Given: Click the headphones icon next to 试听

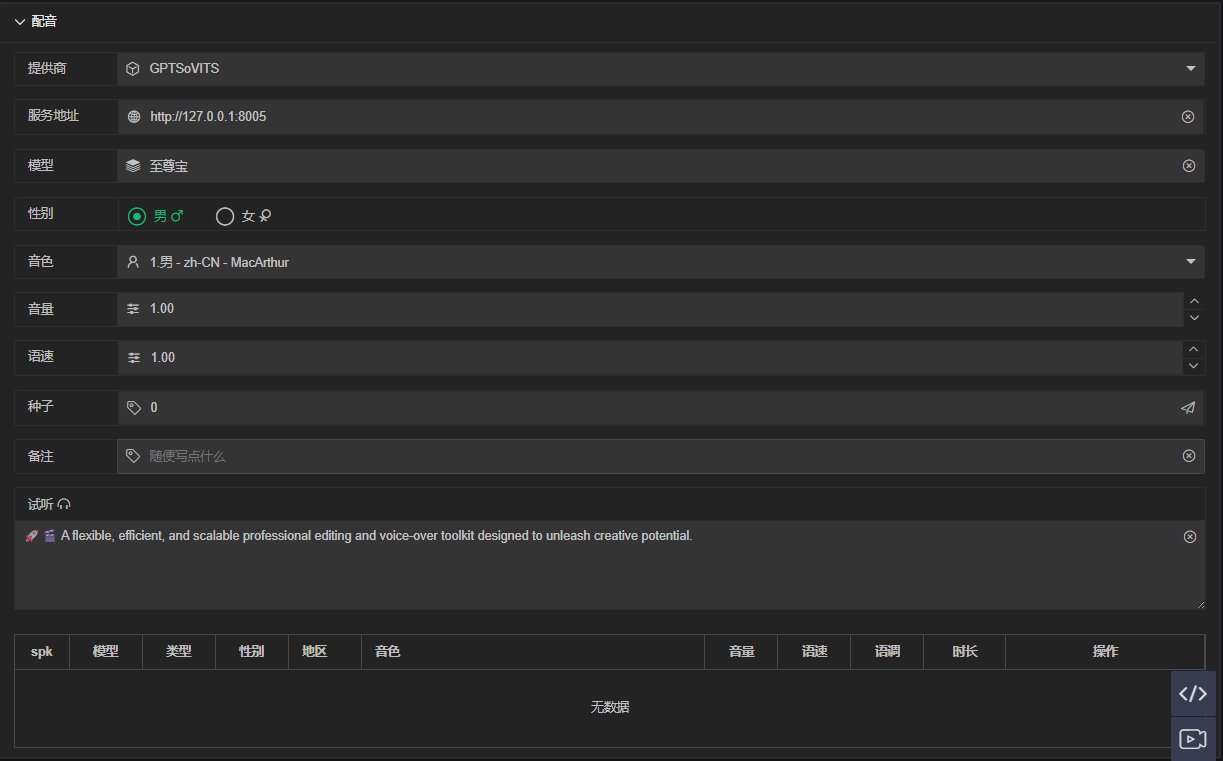Looking at the screenshot, I should (64, 504).
